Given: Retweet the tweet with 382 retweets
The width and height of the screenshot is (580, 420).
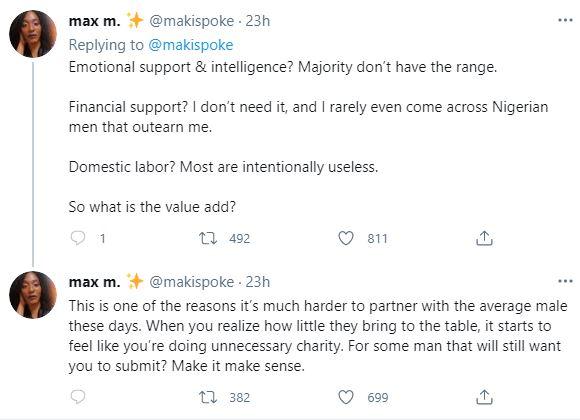Looking at the screenshot, I should [x=208, y=397].
